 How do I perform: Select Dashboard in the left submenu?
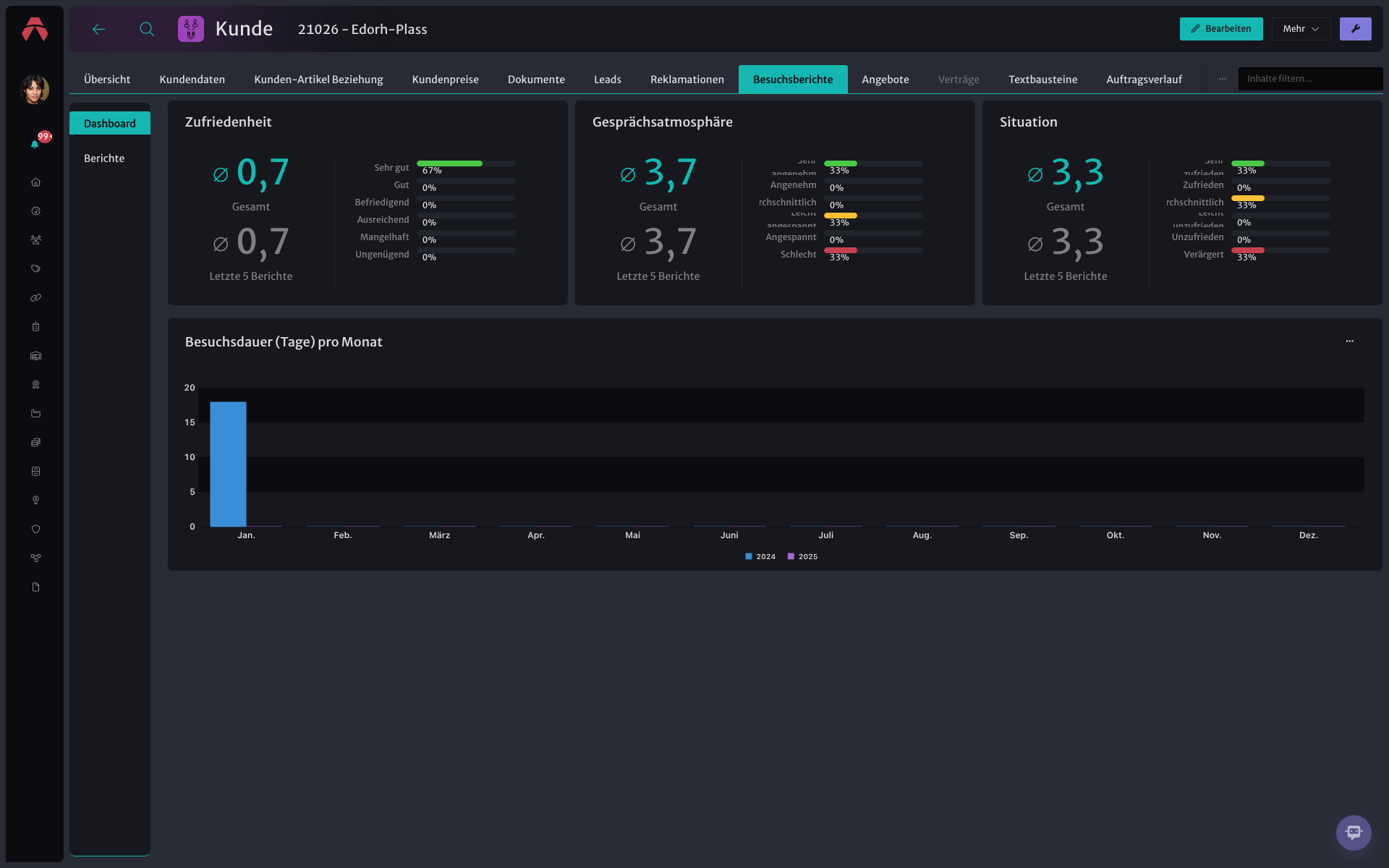coord(110,124)
